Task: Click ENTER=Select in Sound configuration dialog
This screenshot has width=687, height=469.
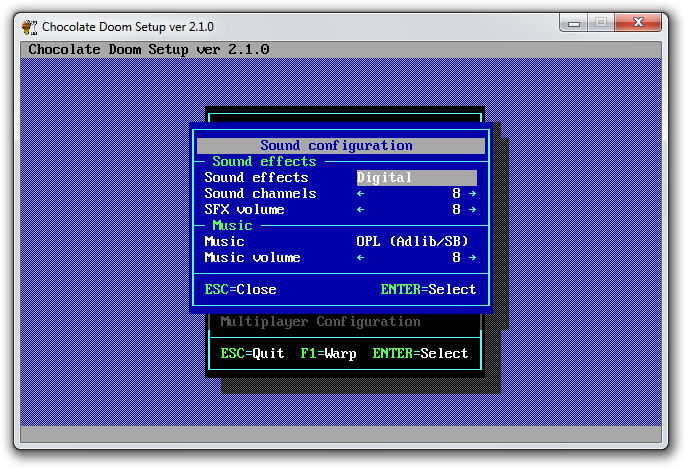Action: 428,290
